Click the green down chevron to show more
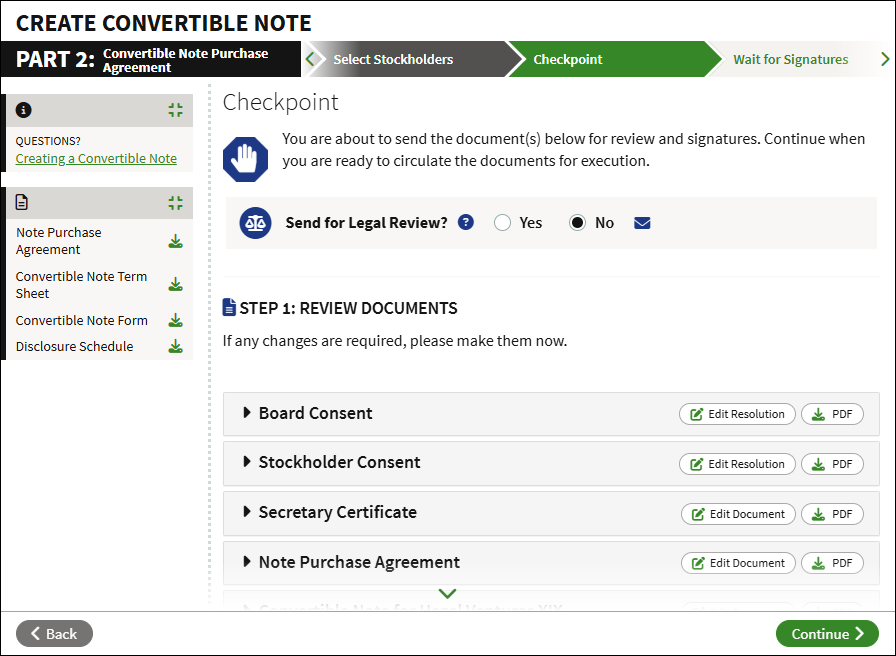 point(447,594)
